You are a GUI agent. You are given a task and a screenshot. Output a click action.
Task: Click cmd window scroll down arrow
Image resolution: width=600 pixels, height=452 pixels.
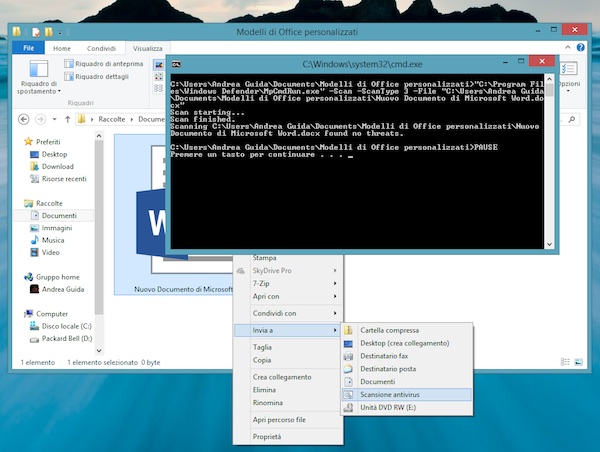[549, 244]
